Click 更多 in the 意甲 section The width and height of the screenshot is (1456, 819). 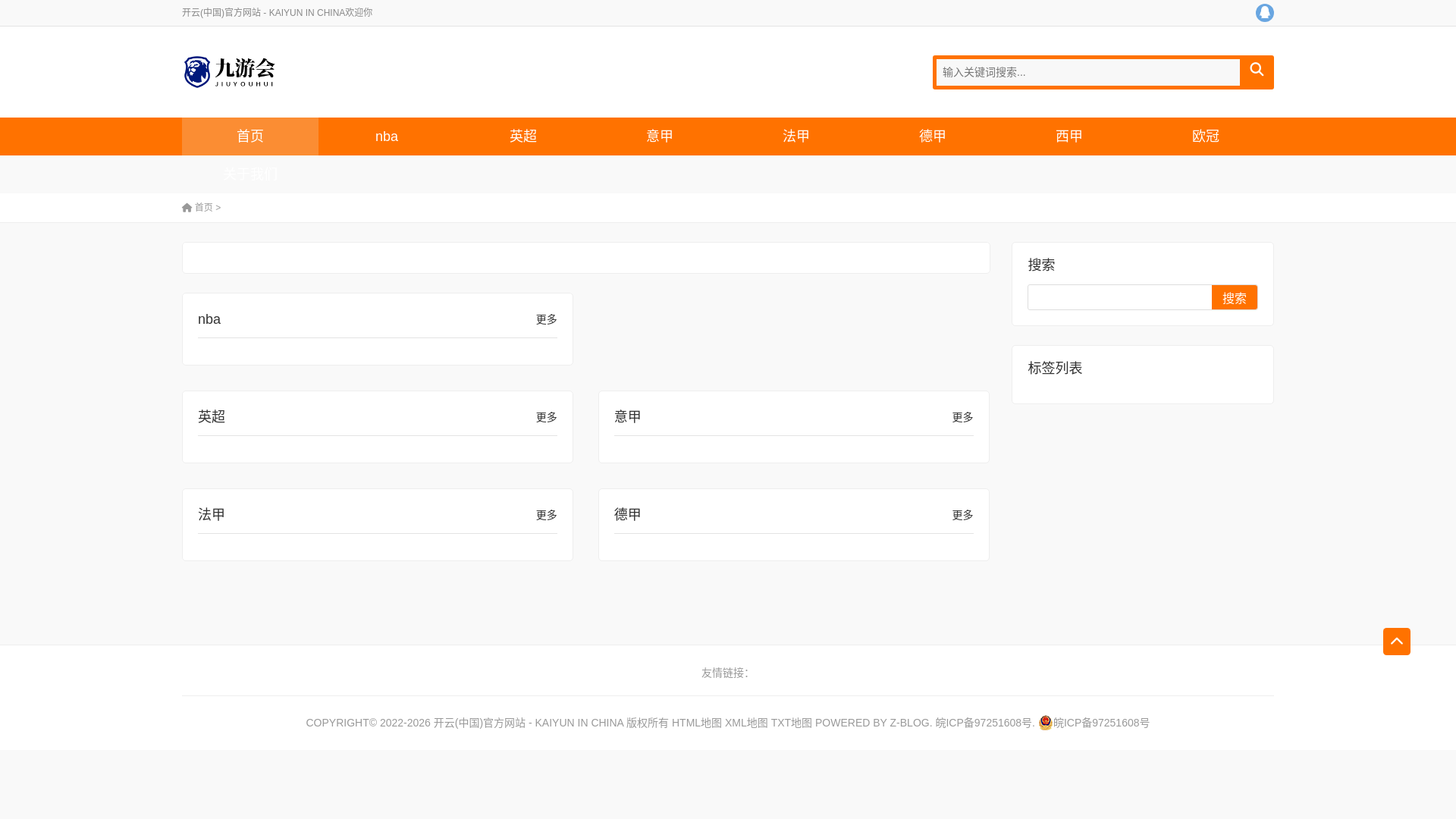(x=962, y=418)
